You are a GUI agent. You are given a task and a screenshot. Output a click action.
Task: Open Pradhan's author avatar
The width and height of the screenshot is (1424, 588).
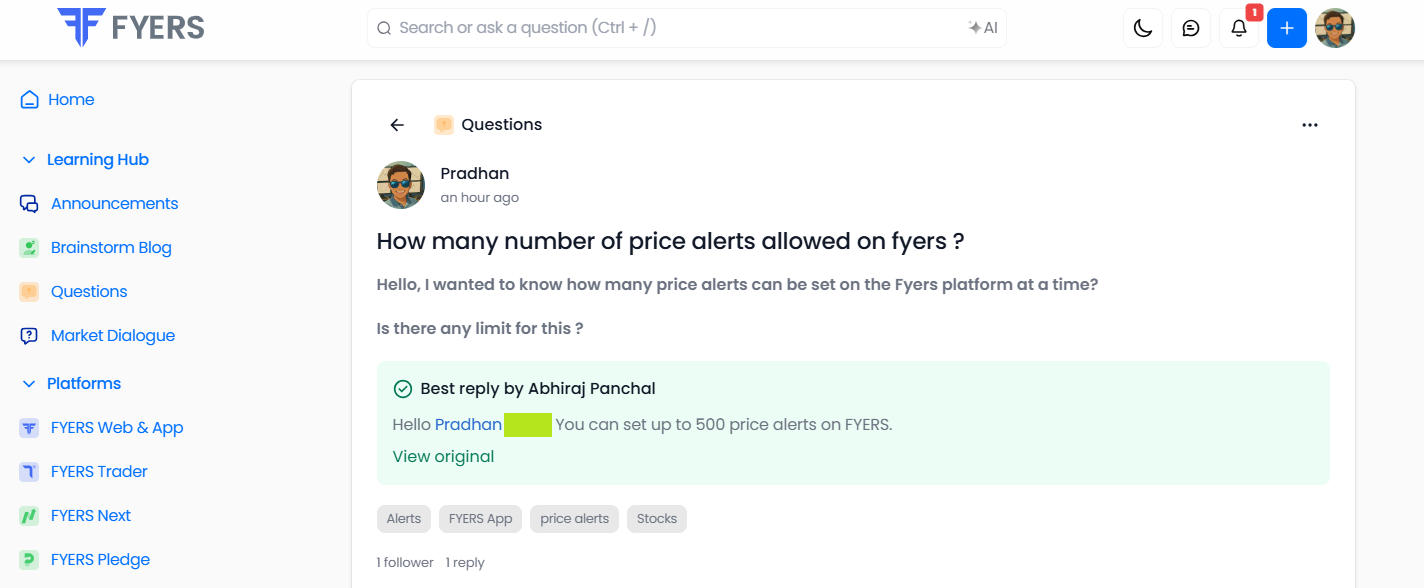[401, 185]
